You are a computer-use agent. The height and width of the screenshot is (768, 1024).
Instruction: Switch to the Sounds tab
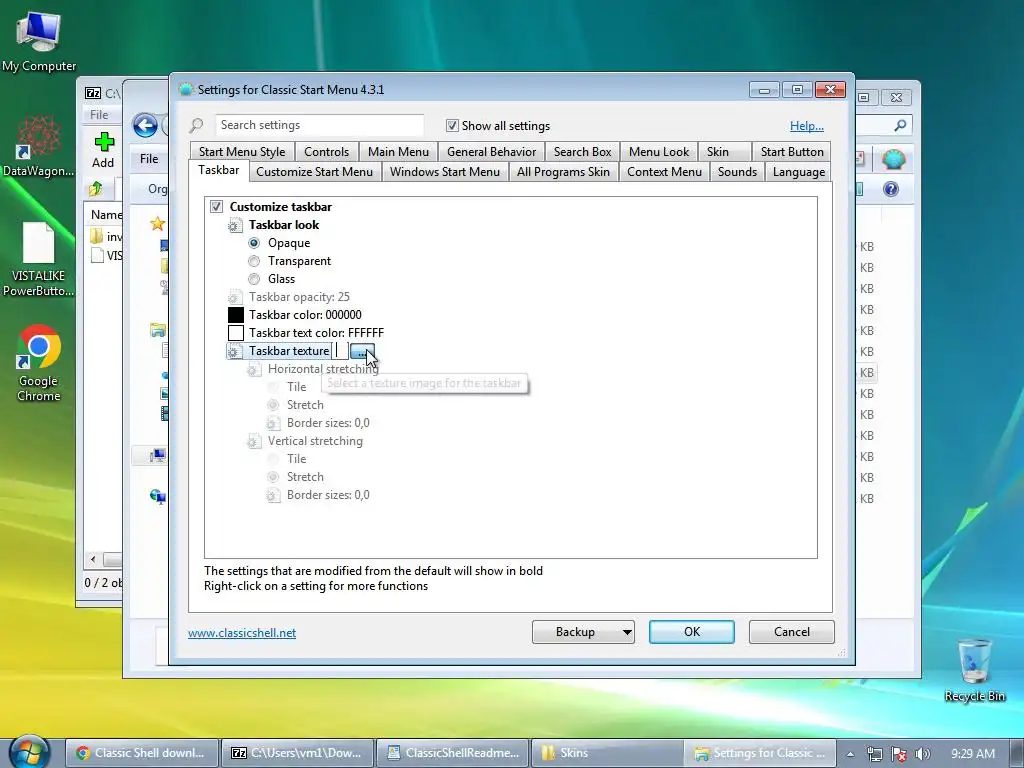(x=737, y=172)
